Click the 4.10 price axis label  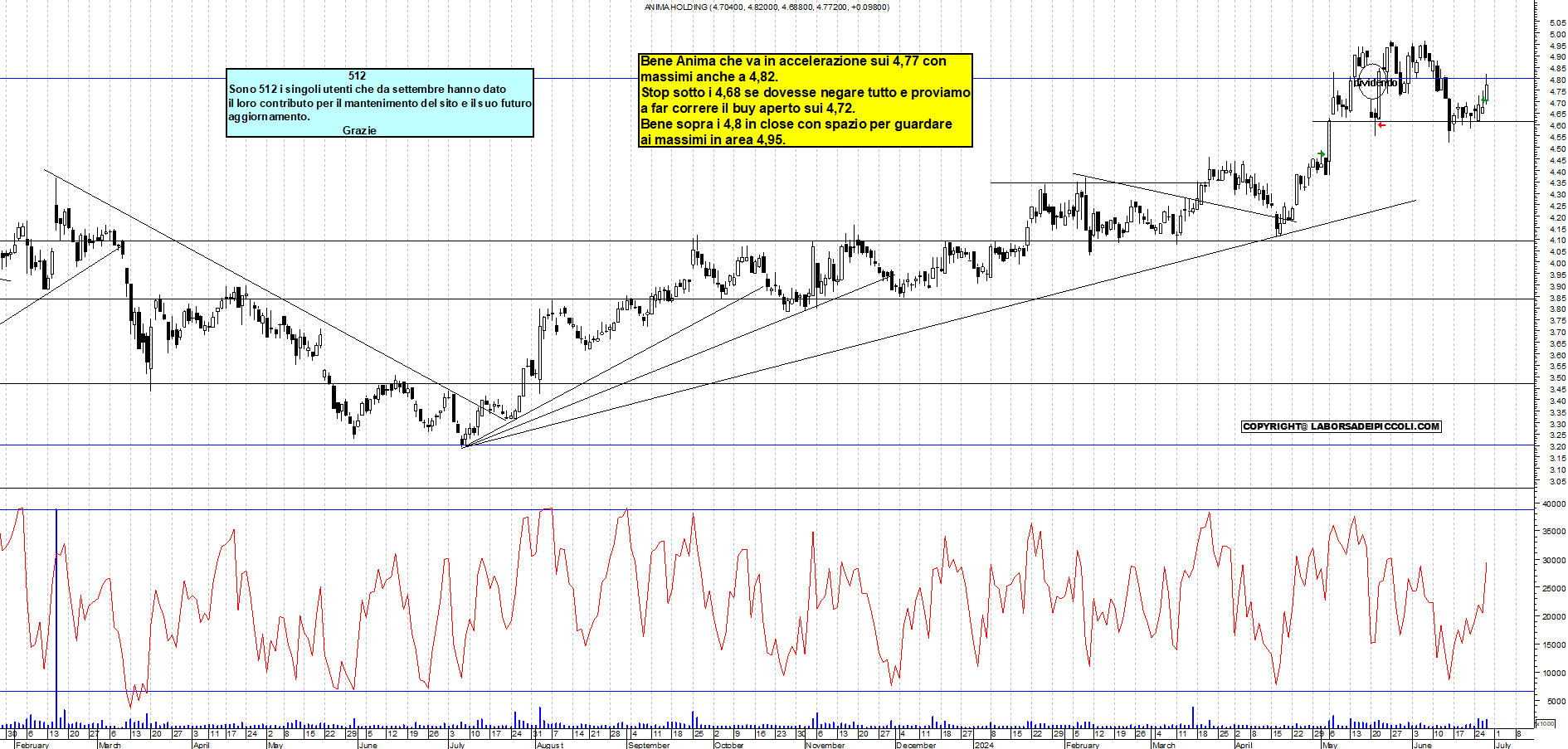click(1558, 241)
